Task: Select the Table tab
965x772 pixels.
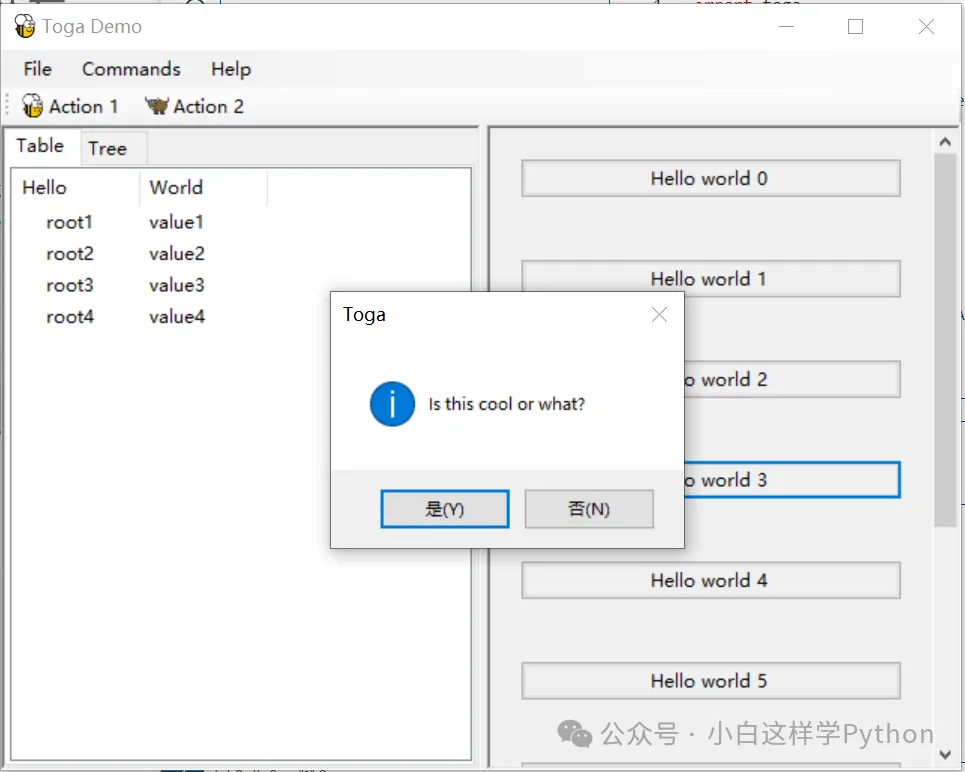Action: [40, 146]
